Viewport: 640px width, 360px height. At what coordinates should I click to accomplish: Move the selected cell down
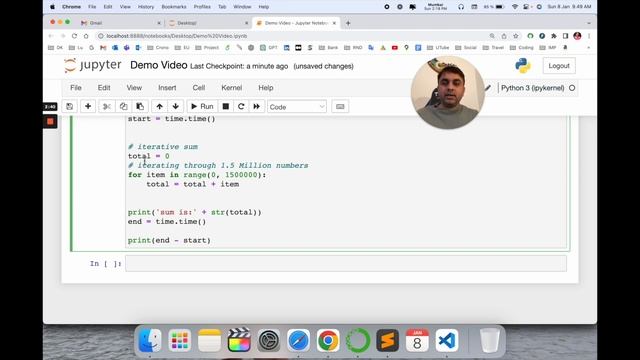[176, 107]
